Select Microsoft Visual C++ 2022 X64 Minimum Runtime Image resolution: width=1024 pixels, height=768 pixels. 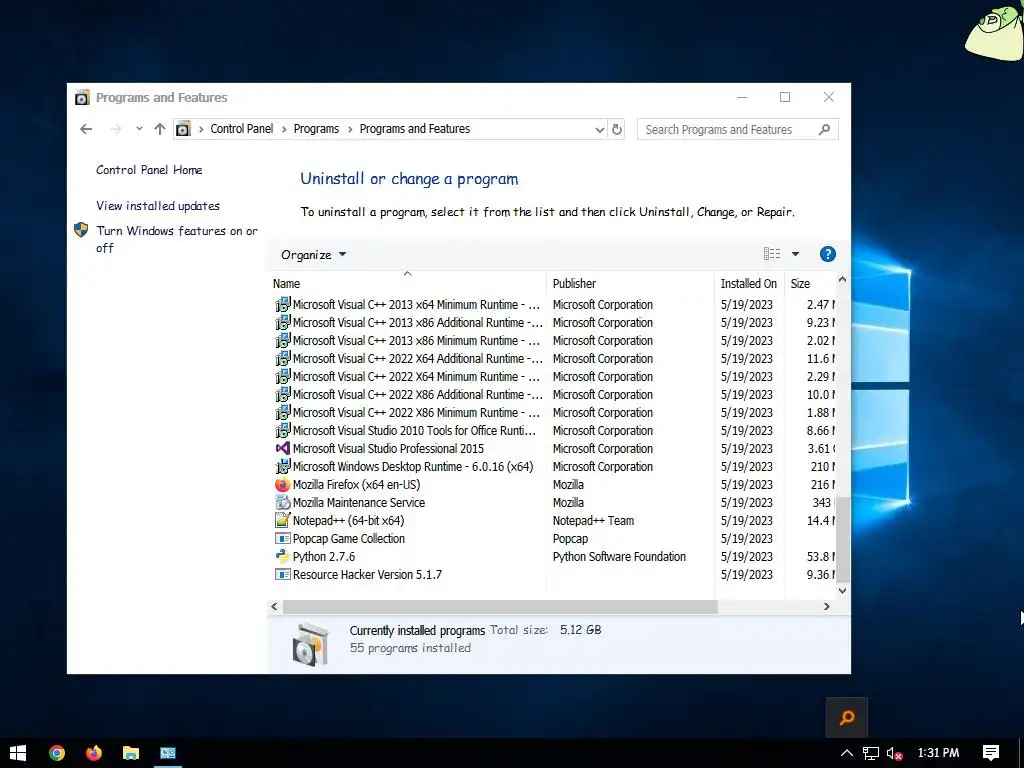[x=417, y=377]
